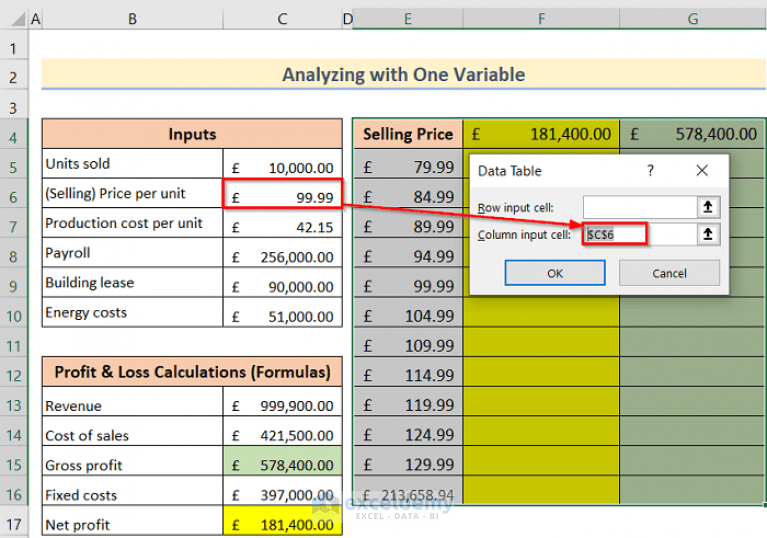Select the 213,658.94 cell in column E
767x538 pixels.
(408, 490)
